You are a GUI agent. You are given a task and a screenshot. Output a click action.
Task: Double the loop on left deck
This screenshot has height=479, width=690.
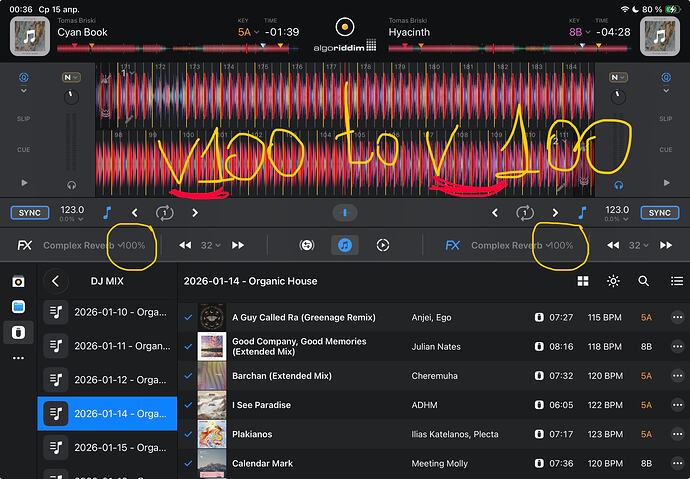(195, 213)
